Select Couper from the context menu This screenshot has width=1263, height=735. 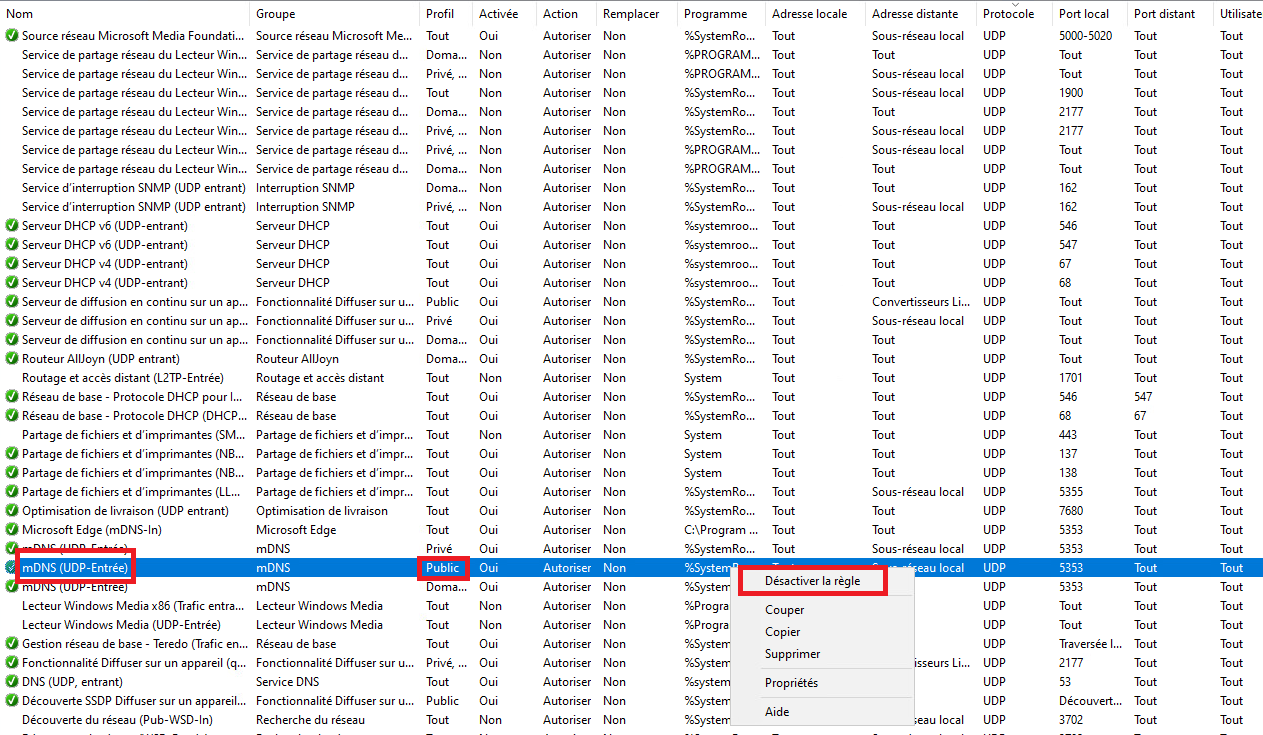(785, 610)
